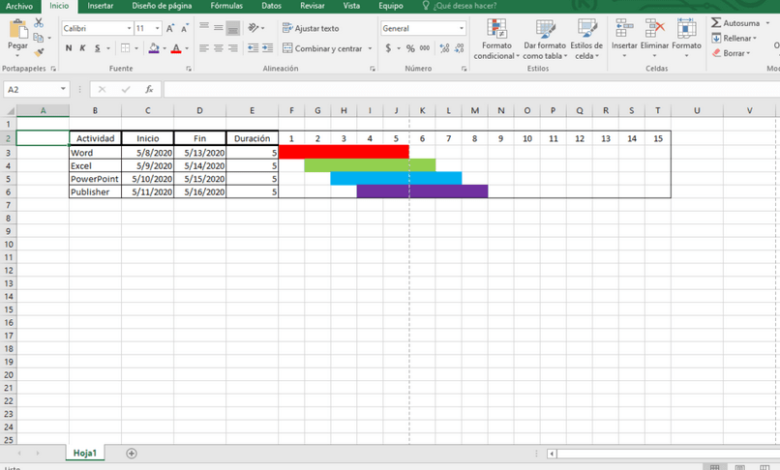
Task: Switch to the Fórmulas tab
Action: coord(226,6)
